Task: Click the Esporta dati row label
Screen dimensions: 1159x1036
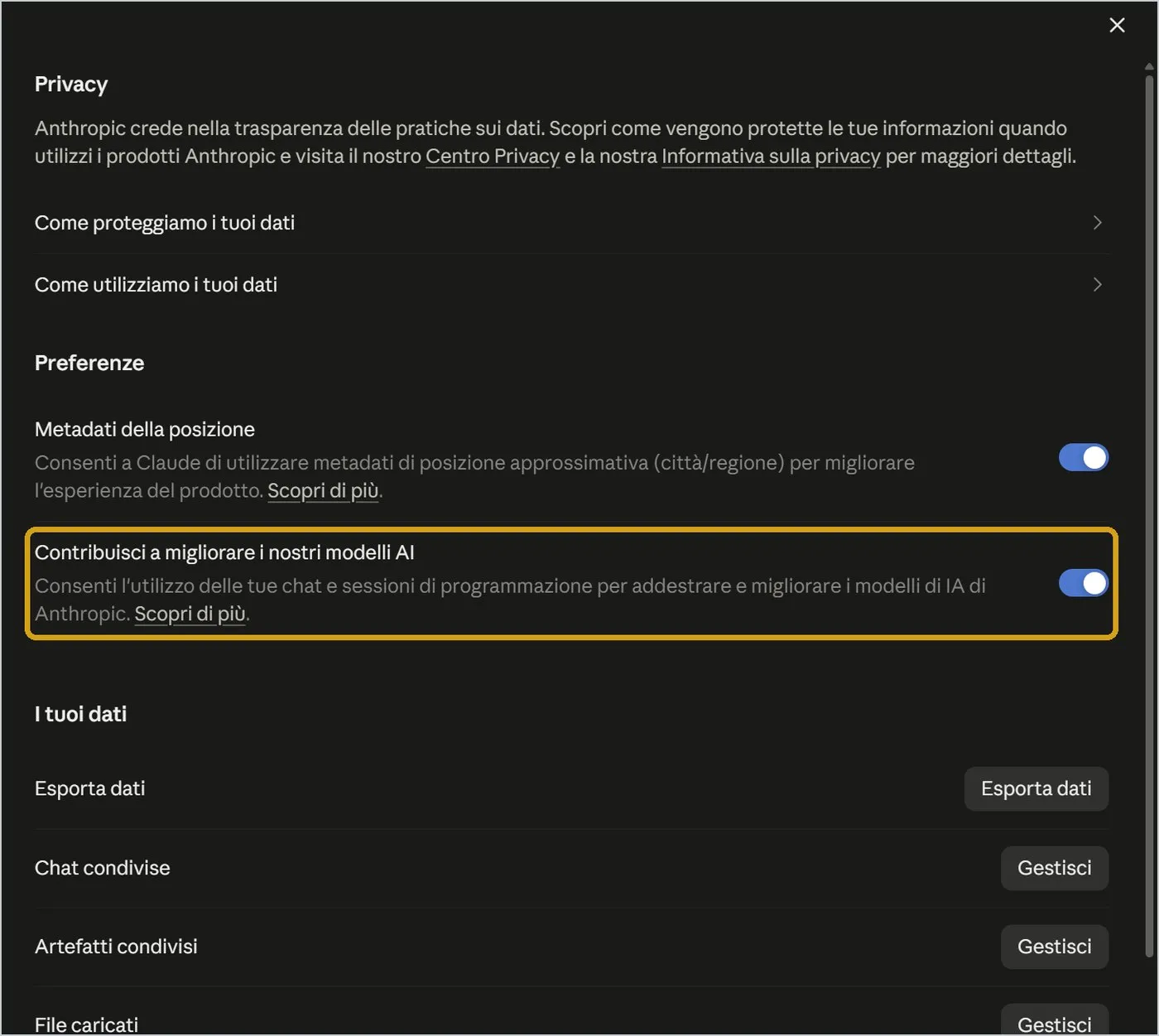Action: (89, 788)
